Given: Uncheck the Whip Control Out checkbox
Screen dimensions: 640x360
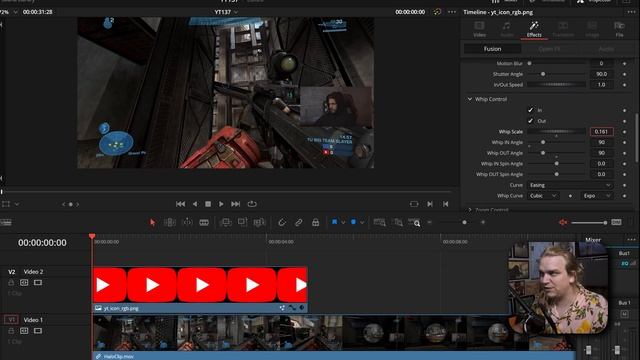Looking at the screenshot, I should [x=530, y=121].
